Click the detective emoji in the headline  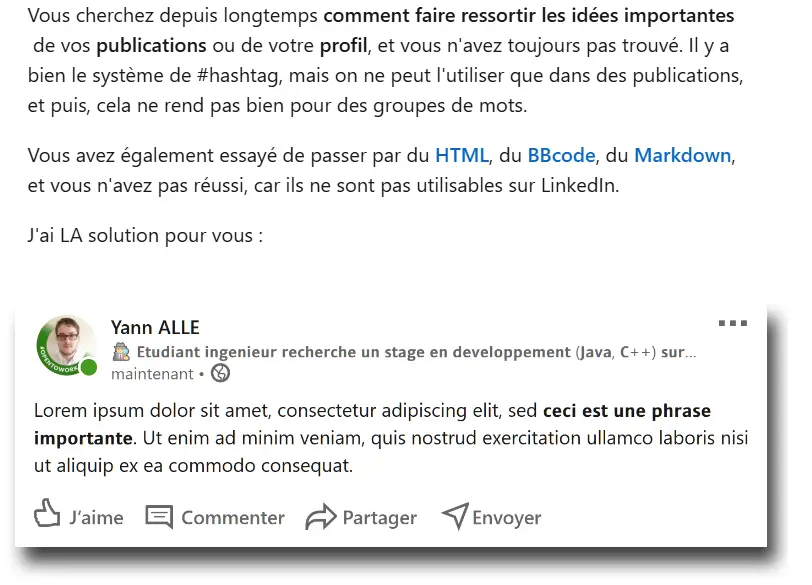[x=121, y=352]
